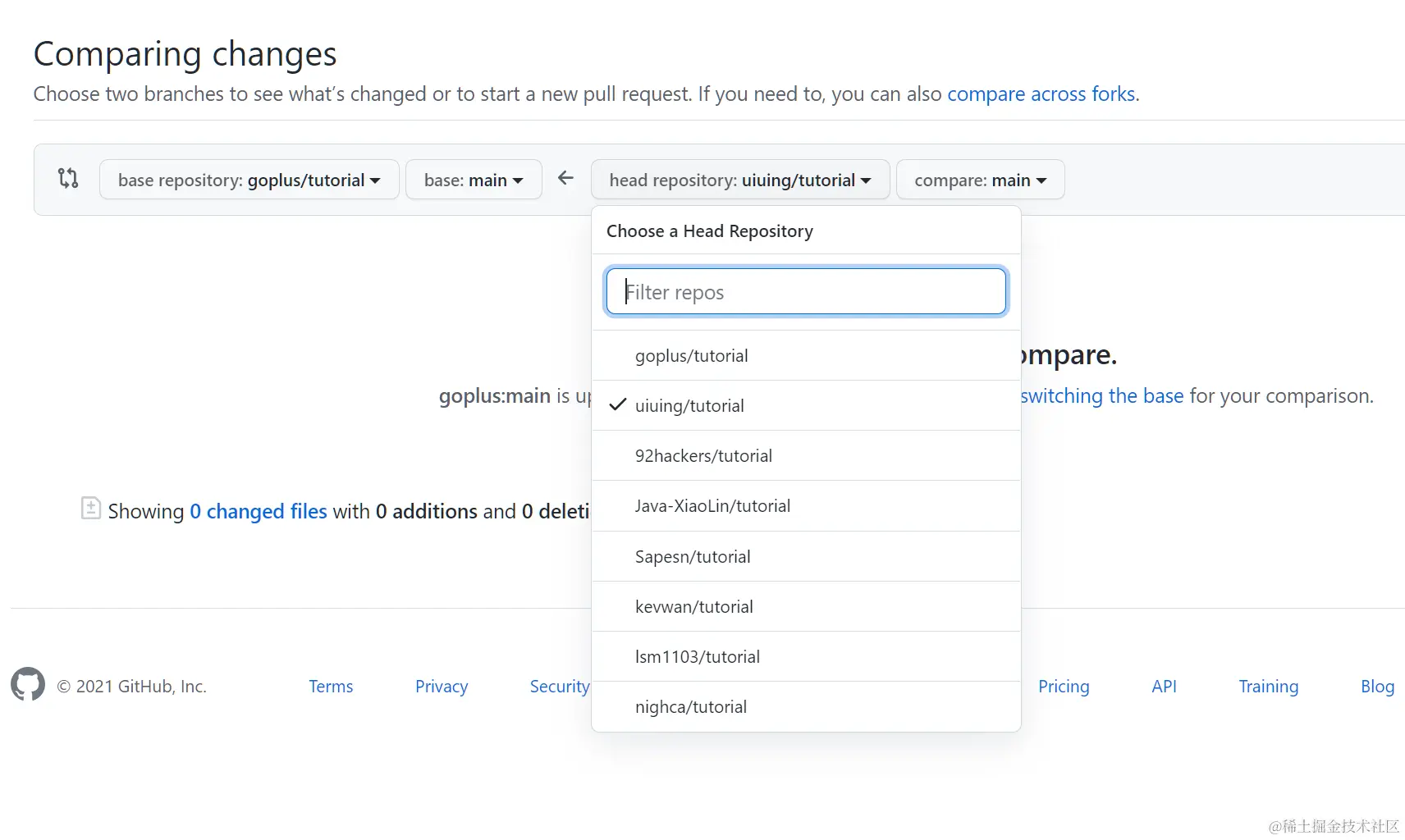The image size is (1405, 840).
Task: Click the left arrow between base and head
Action: 565,178
